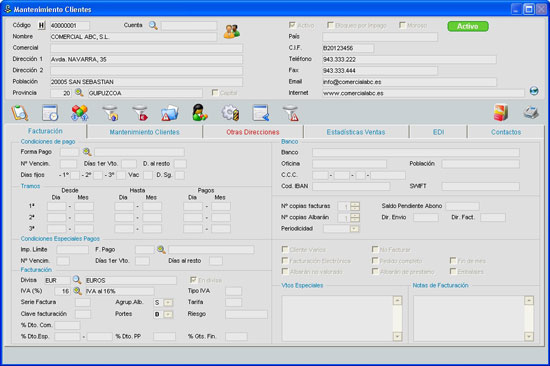Click the Nombre field COMERCIAL ABC, S.L.
This screenshot has width=550, height=366.
point(133,37)
